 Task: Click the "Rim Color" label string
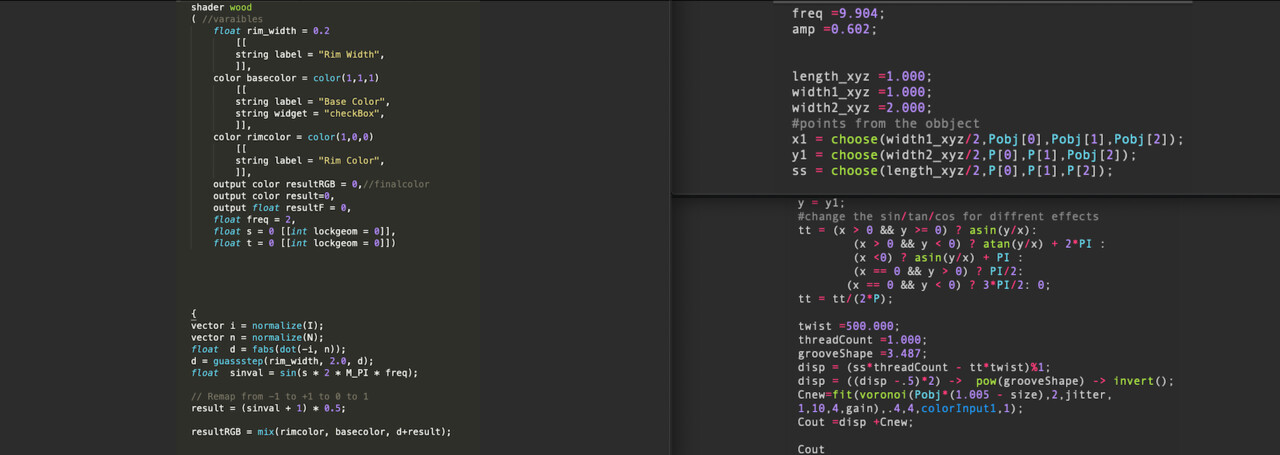(351, 161)
